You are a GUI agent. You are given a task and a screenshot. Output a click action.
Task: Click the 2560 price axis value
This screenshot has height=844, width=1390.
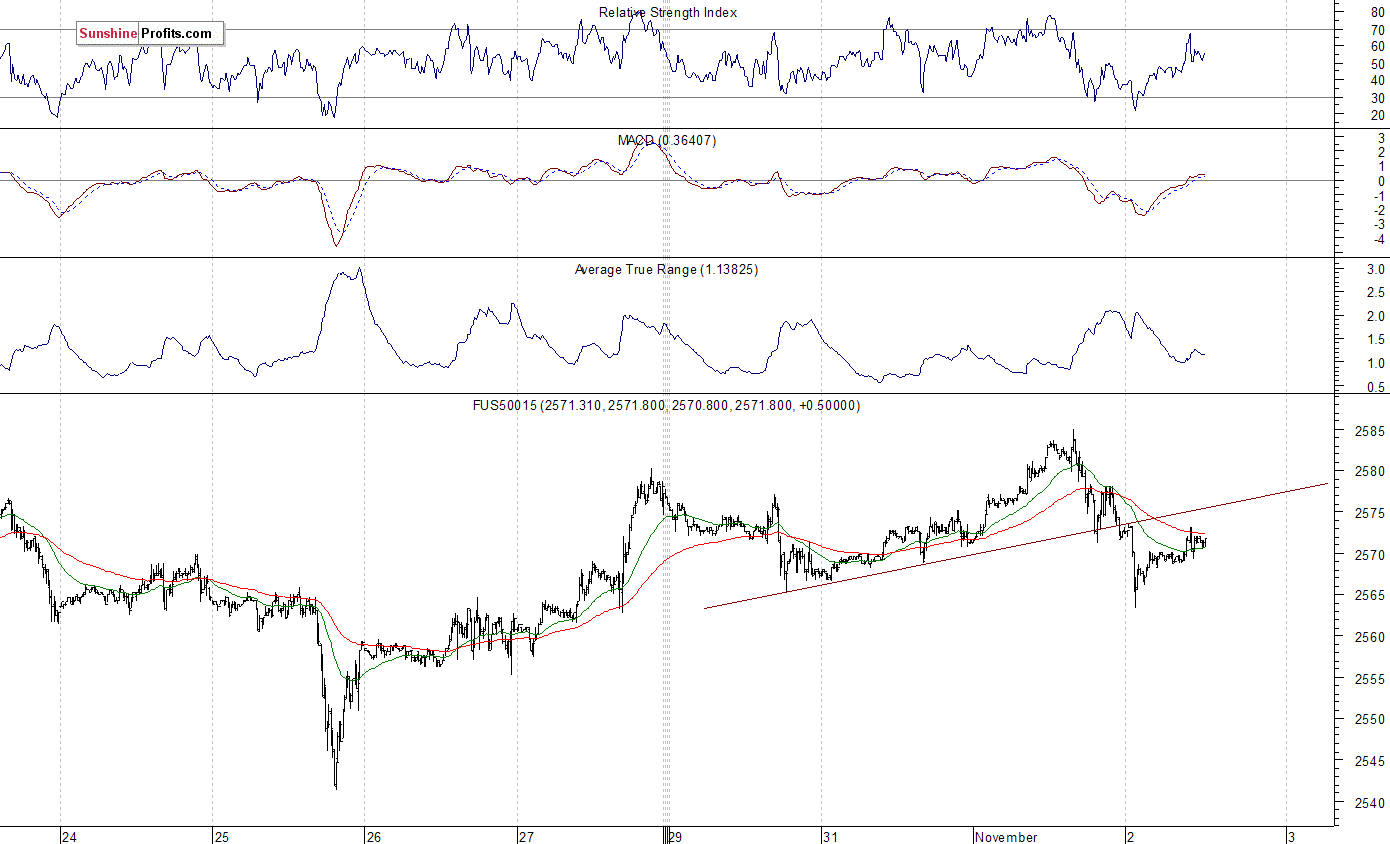tap(1371, 637)
